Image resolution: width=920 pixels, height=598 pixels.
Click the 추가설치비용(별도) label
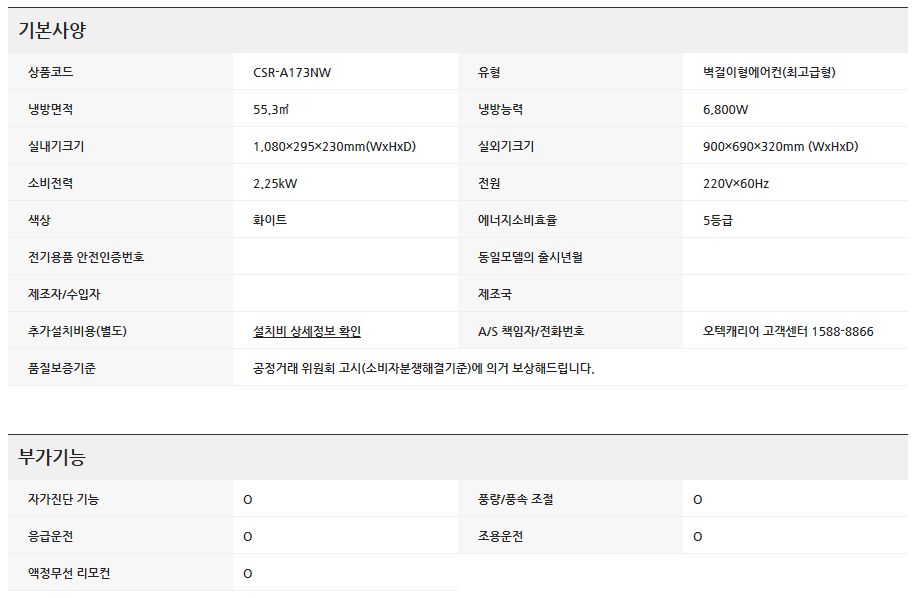pyautogui.click(x=77, y=331)
